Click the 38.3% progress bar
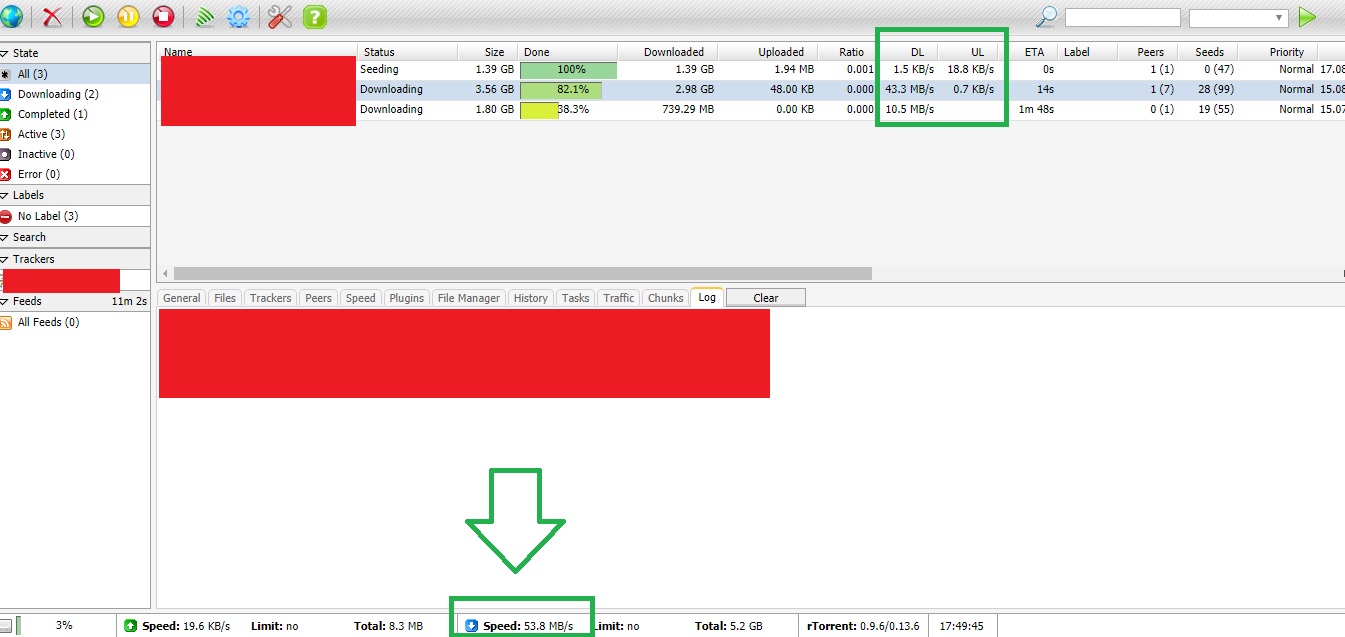 coord(568,110)
